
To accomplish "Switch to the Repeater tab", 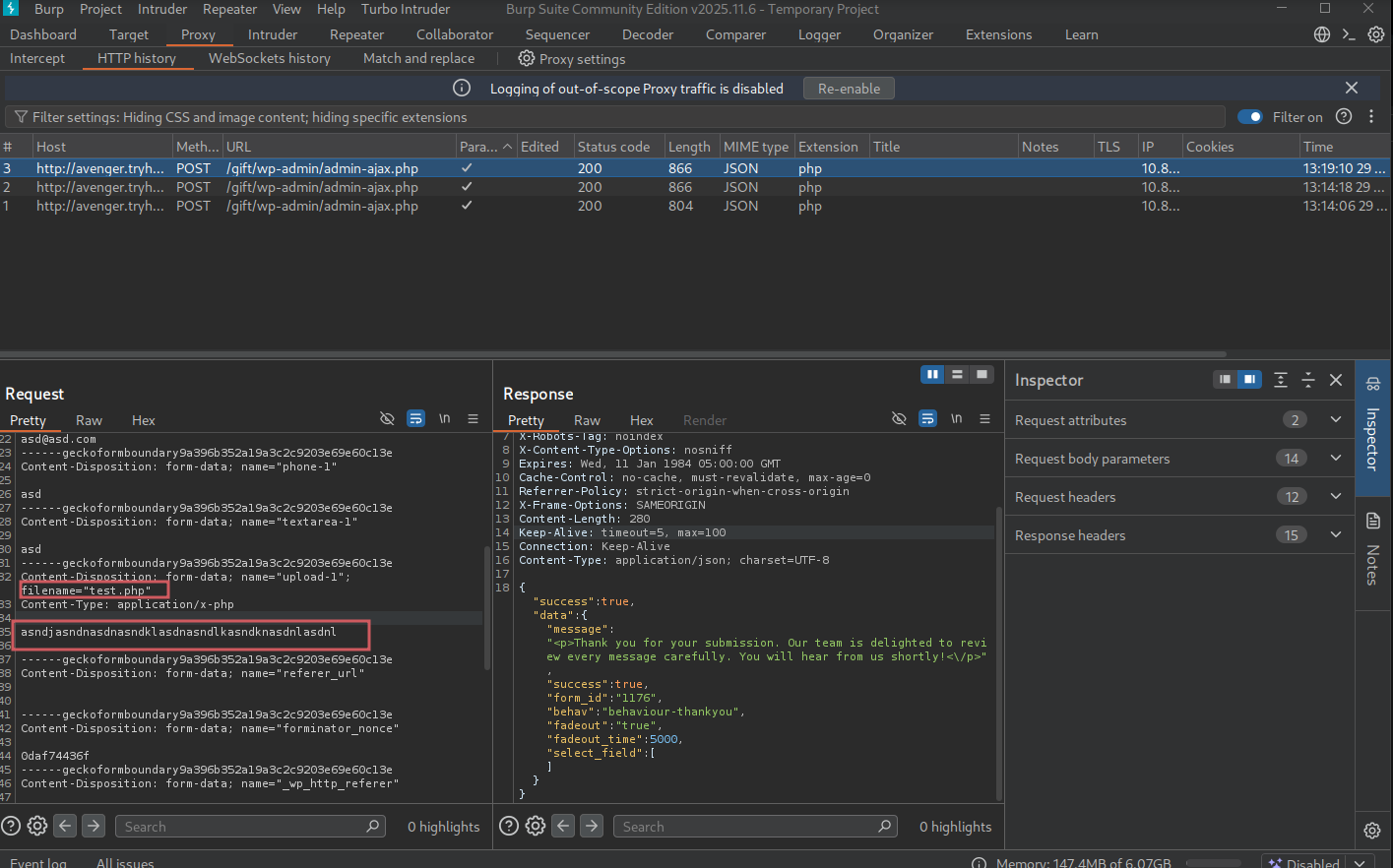I will click(356, 34).
